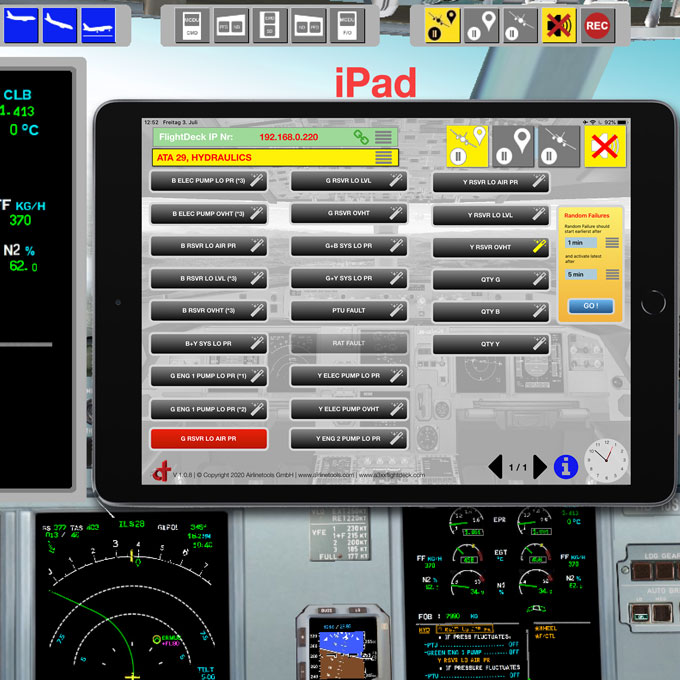Click yellow pause flight and position icon in top toolbar
680x680 pixels.
click(442, 25)
